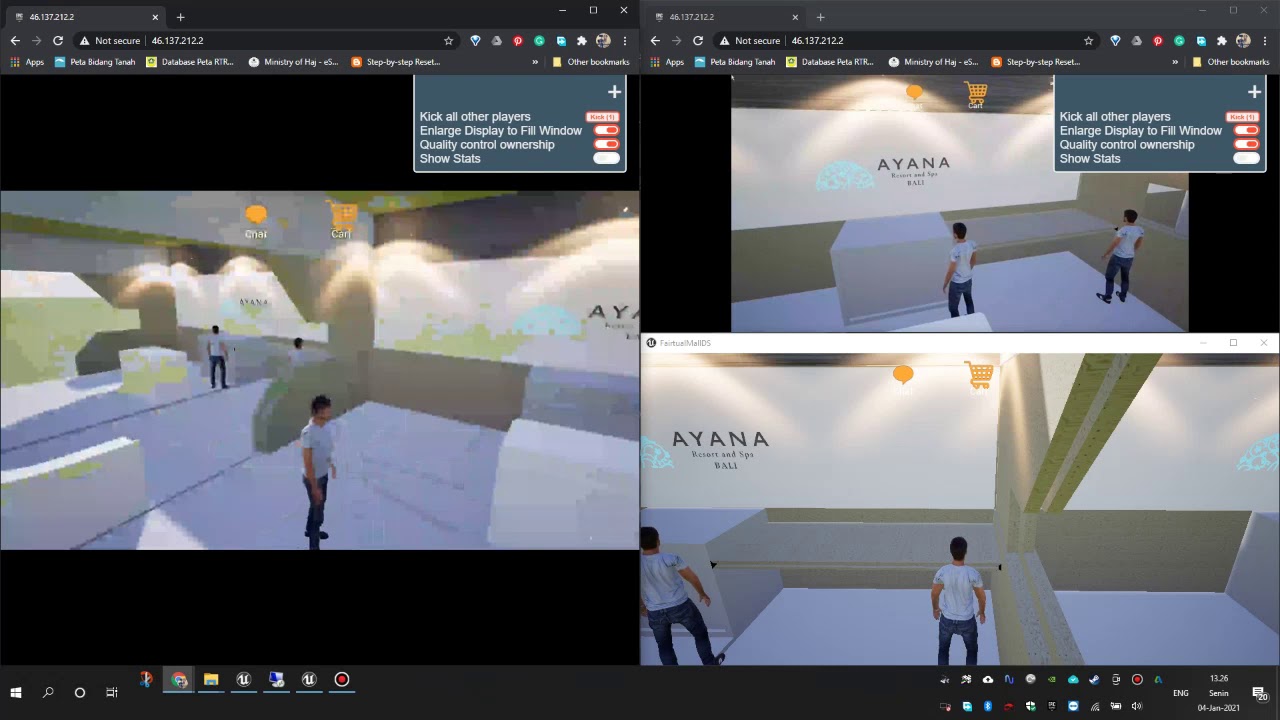Open Other bookmarks folder in right browser
Image resolution: width=1280 pixels, height=720 pixels.
1231,62
